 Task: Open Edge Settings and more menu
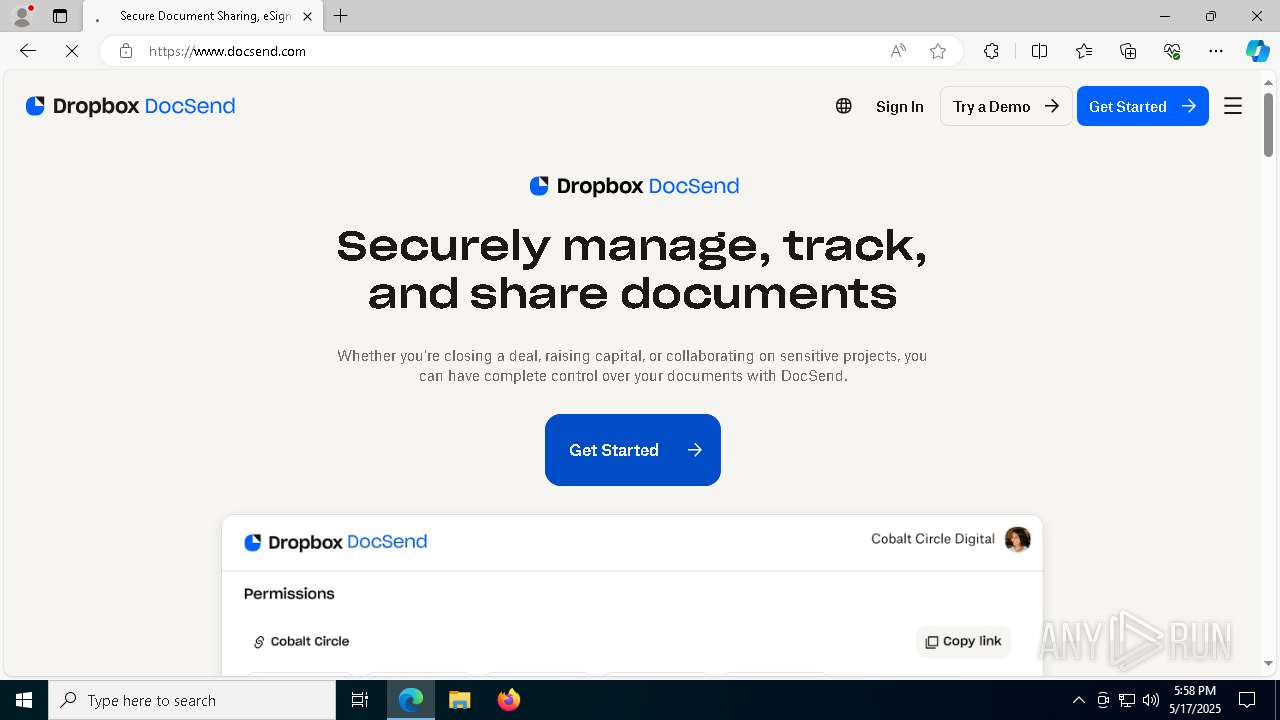[1216, 51]
